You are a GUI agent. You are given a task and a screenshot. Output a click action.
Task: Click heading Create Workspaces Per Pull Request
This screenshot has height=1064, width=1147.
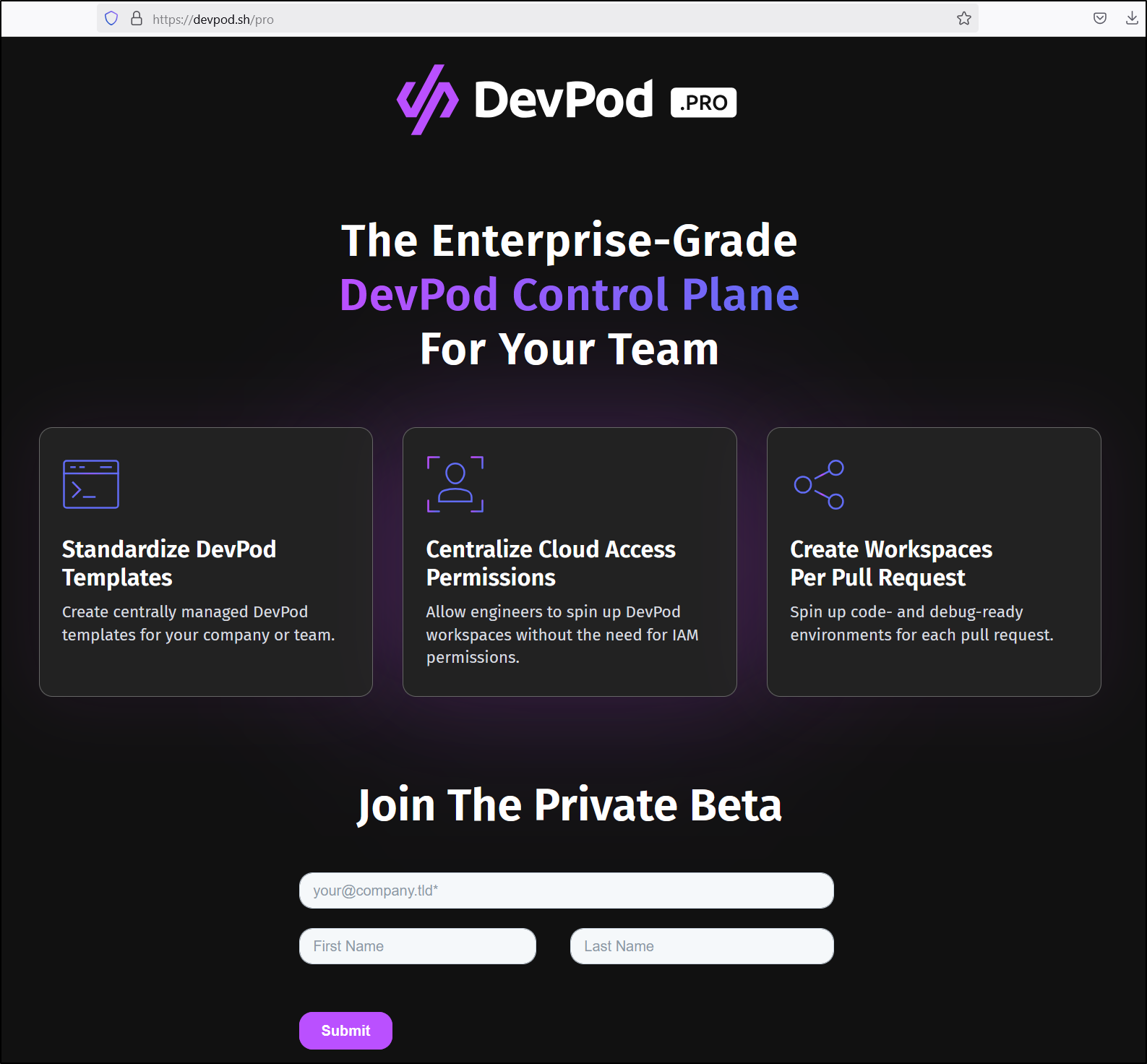click(891, 563)
